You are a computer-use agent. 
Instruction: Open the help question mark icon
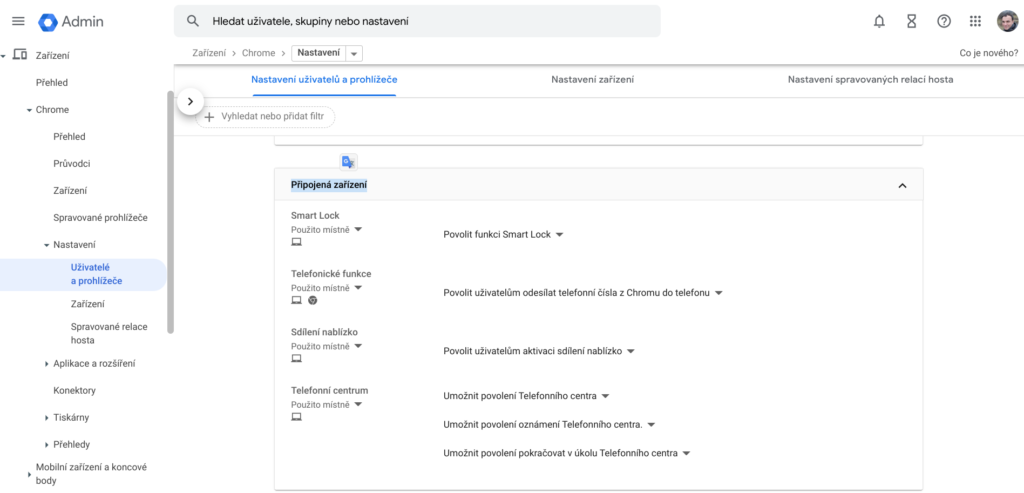click(943, 21)
